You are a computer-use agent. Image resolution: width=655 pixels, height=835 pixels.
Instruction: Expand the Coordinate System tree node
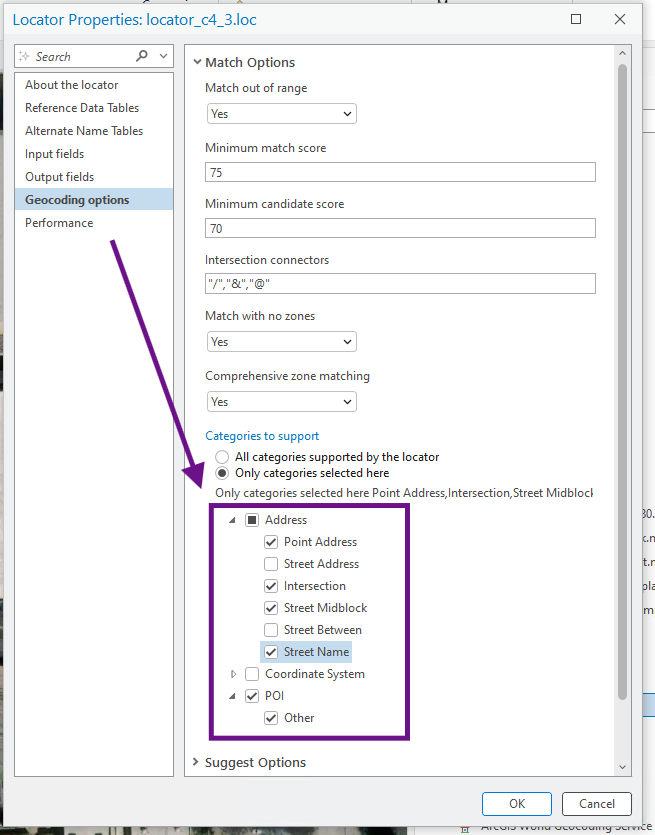tap(234, 674)
